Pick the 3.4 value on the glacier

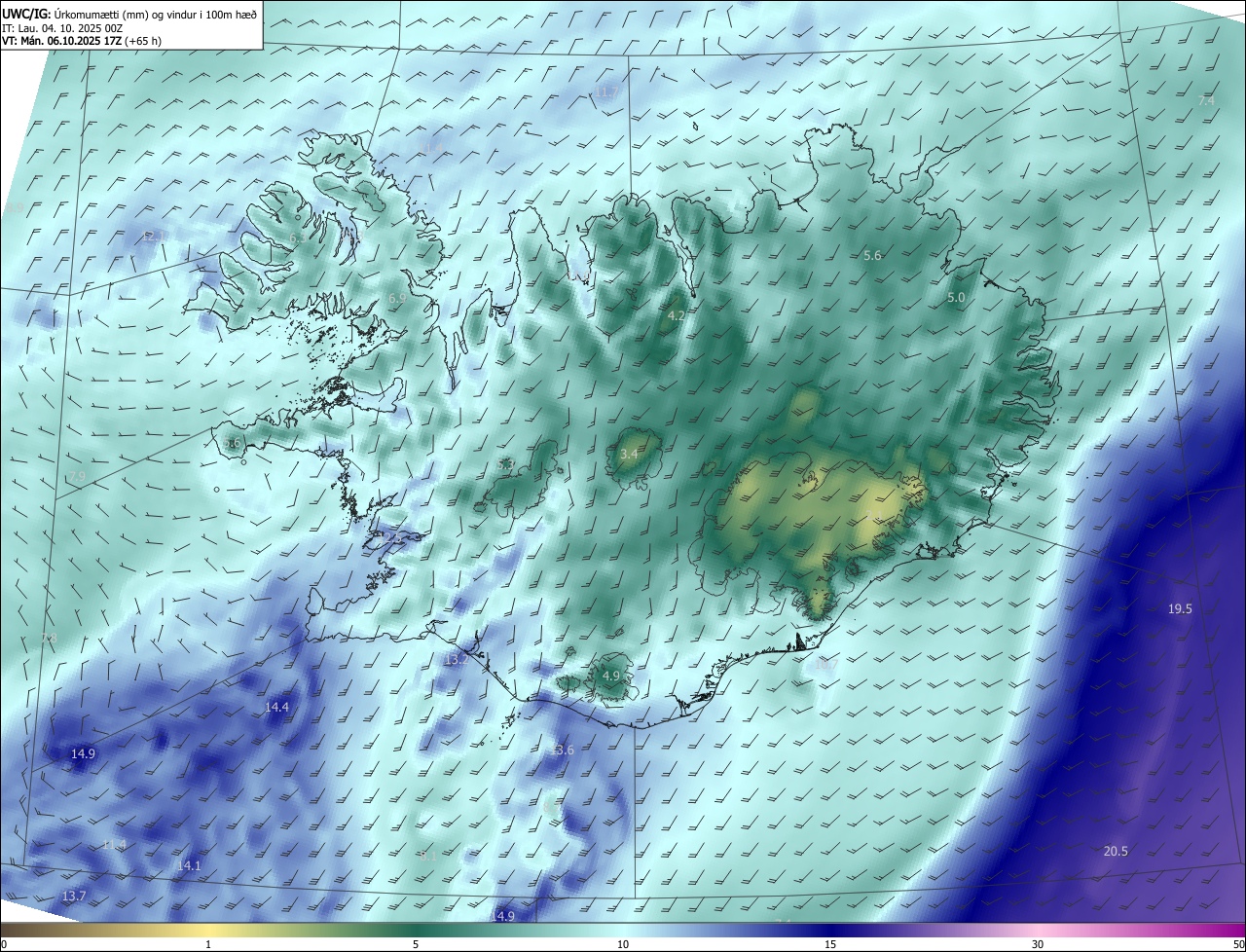coord(629,454)
